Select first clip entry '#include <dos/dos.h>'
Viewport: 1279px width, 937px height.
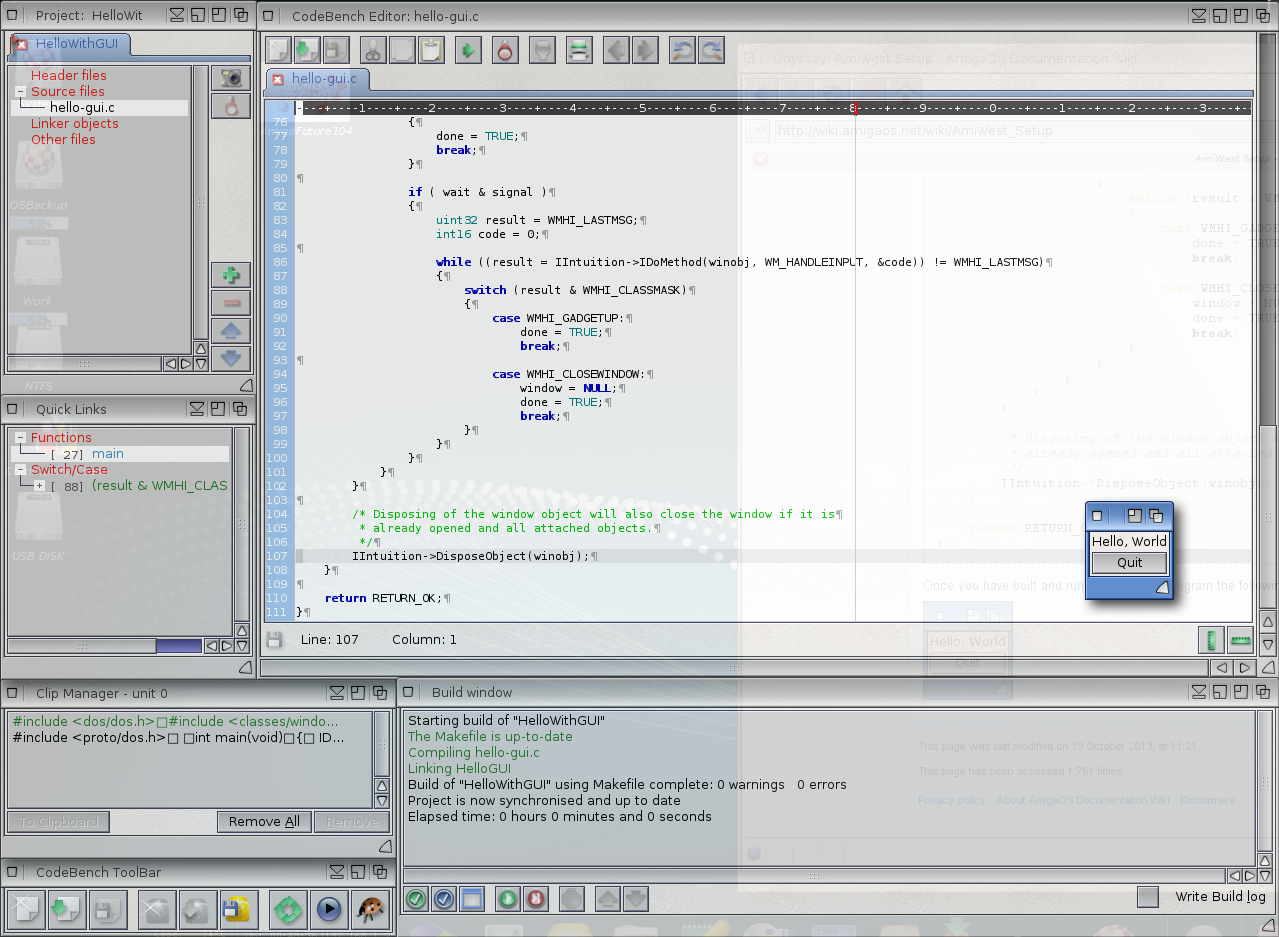pos(189,721)
